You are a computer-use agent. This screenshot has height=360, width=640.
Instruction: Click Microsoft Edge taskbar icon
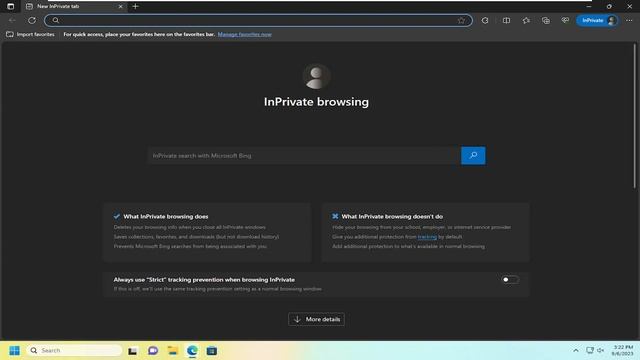192,351
